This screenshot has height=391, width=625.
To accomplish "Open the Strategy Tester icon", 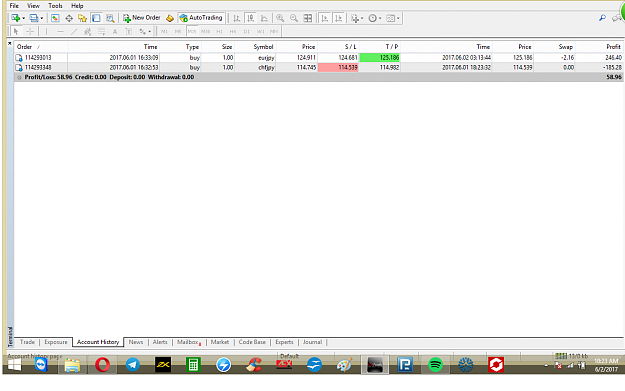I will tap(110, 18).
